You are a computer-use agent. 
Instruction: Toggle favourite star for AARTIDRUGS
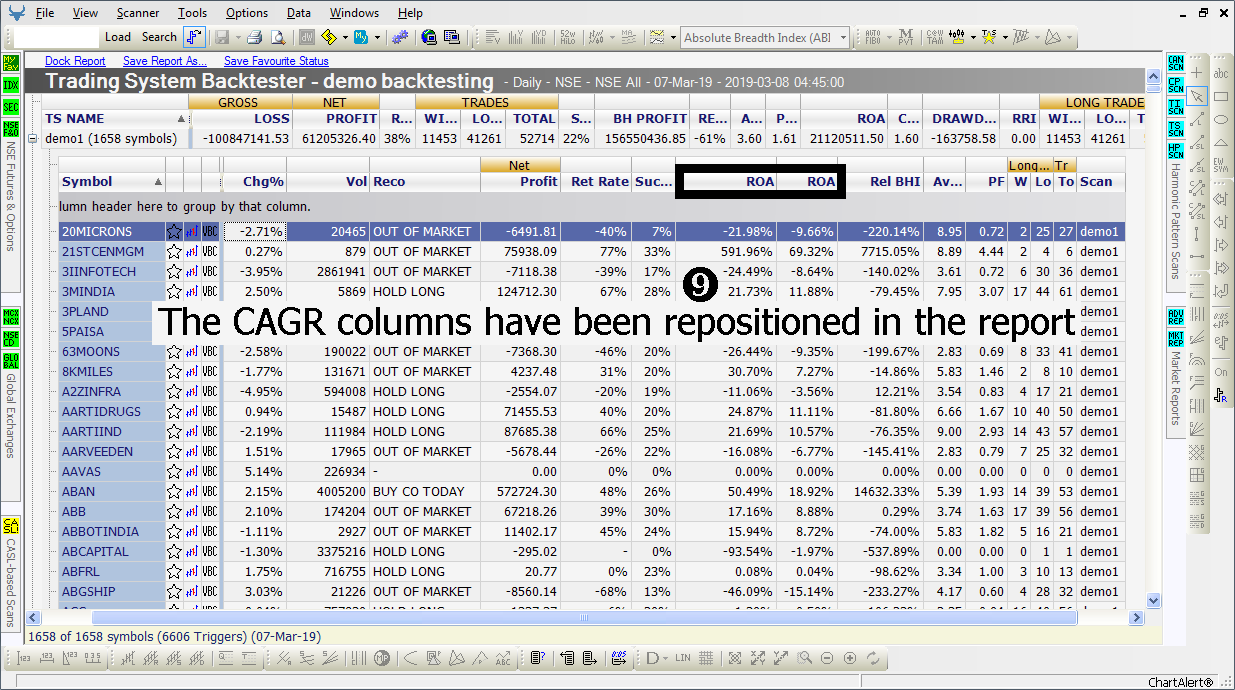[x=174, y=412]
